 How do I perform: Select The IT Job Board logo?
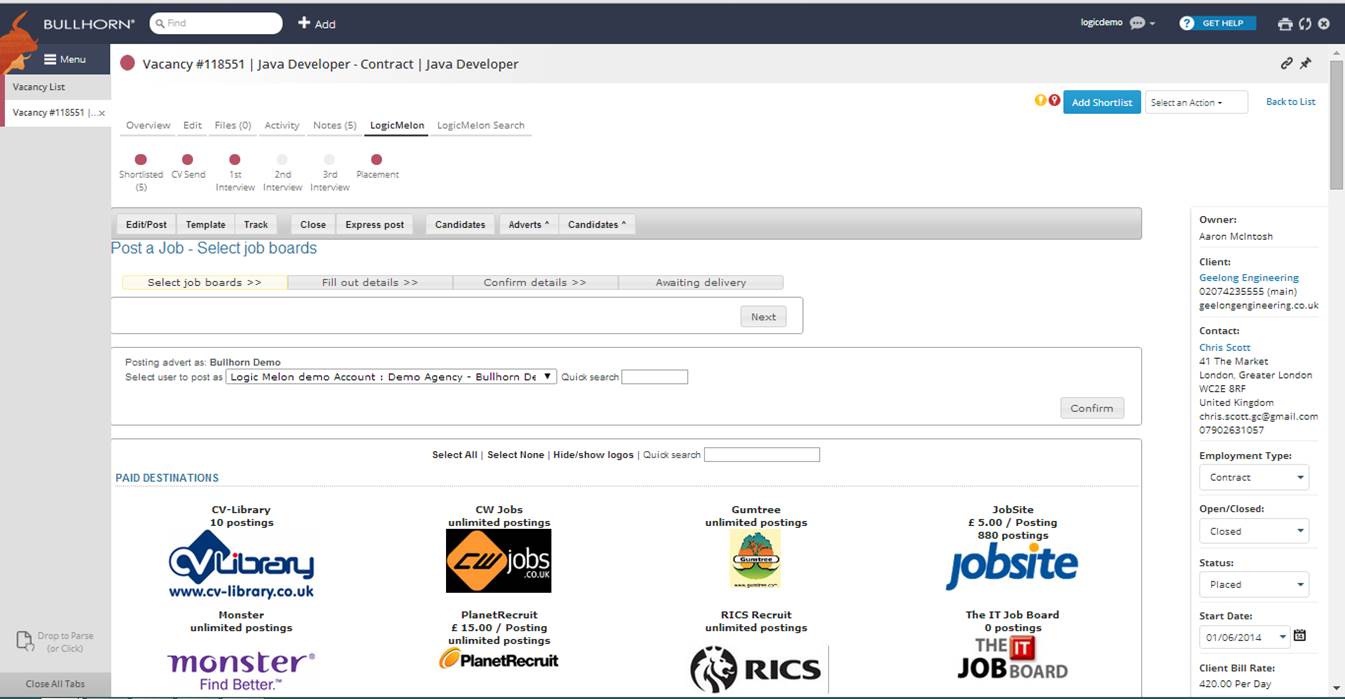[1012, 658]
